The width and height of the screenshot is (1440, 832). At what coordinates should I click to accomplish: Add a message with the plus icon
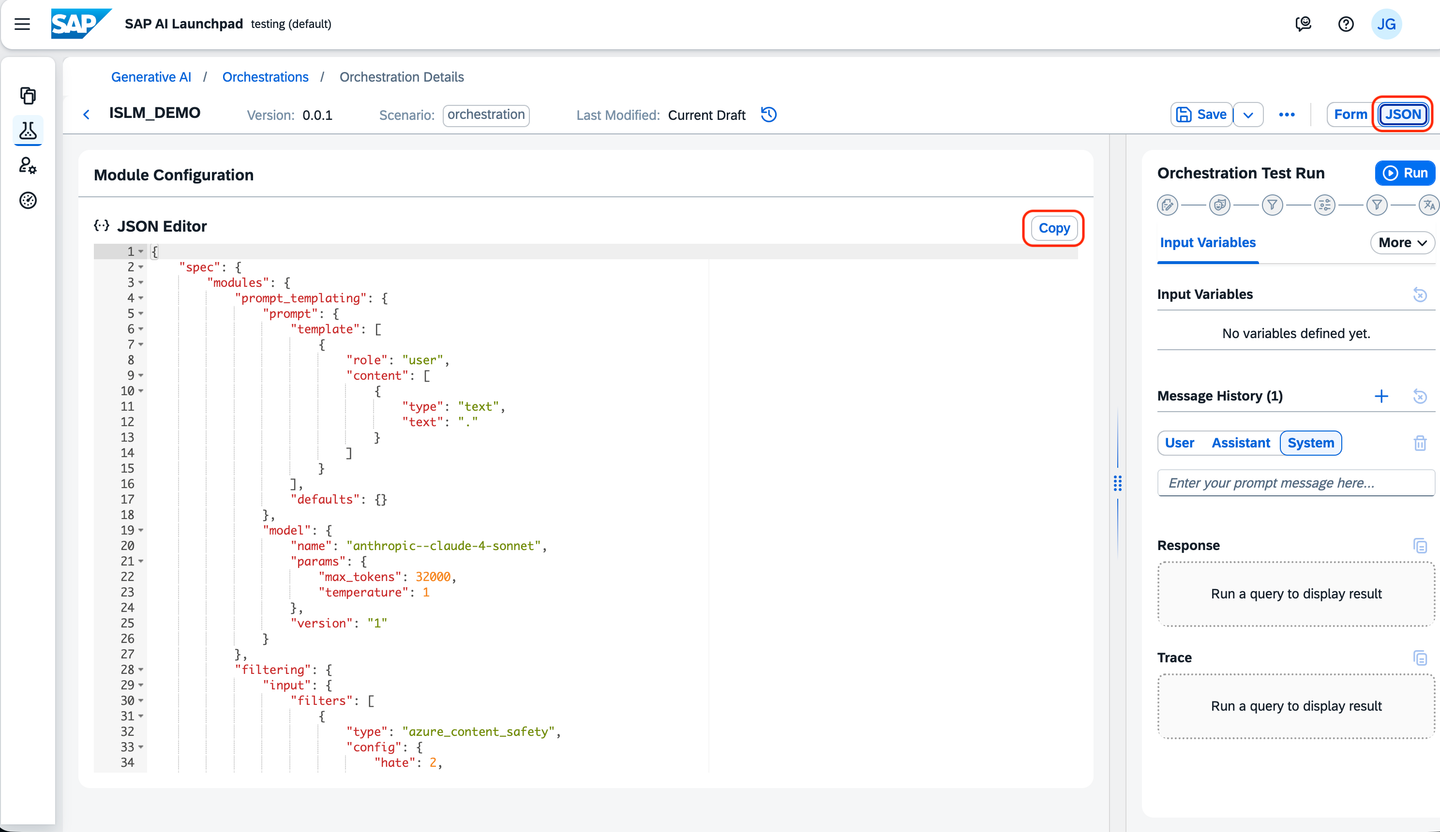click(x=1382, y=396)
